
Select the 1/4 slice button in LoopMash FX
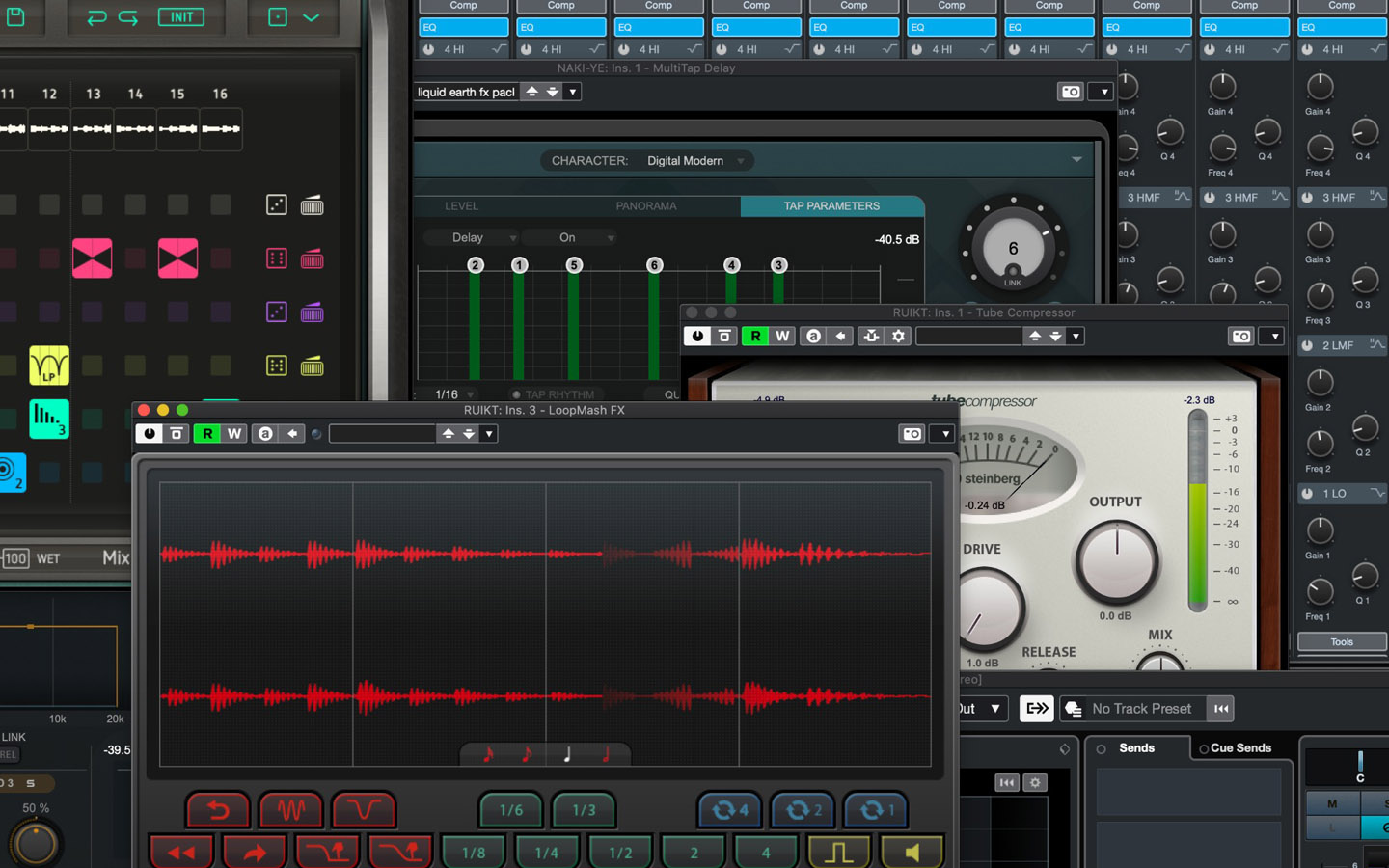(547, 853)
